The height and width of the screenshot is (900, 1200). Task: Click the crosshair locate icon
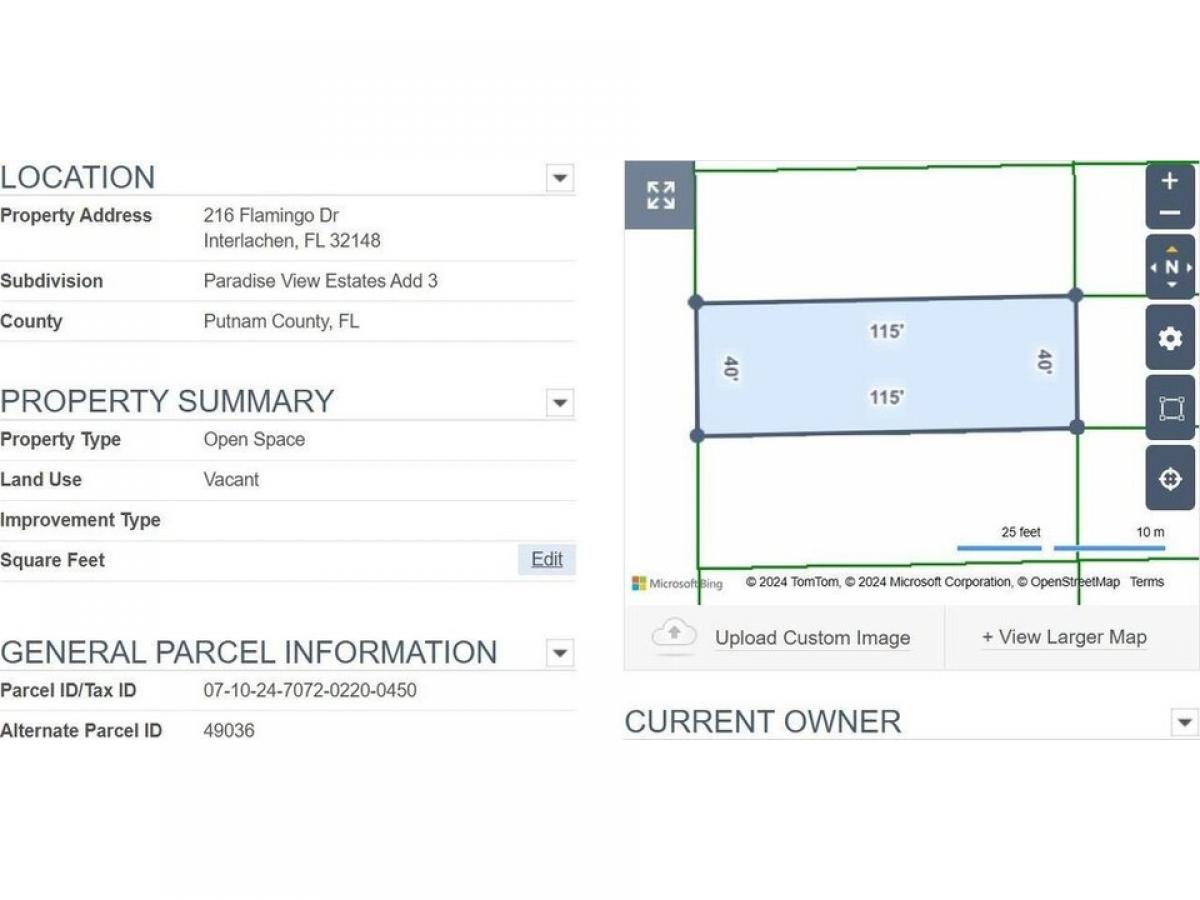(1170, 479)
